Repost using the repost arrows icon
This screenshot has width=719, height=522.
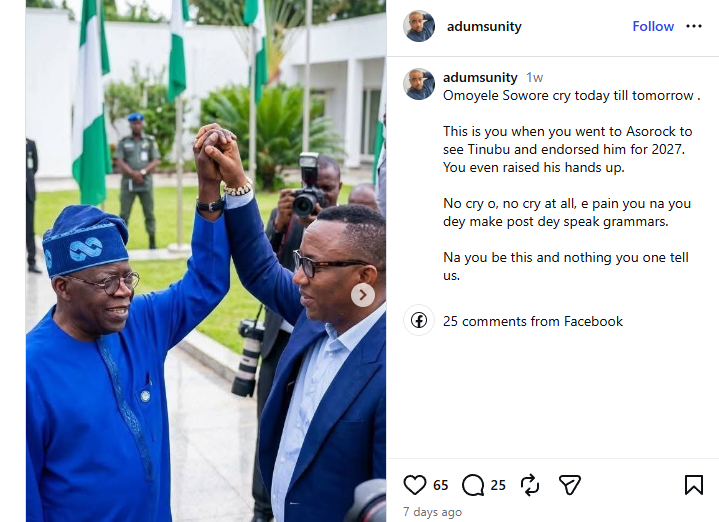(x=530, y=485)
